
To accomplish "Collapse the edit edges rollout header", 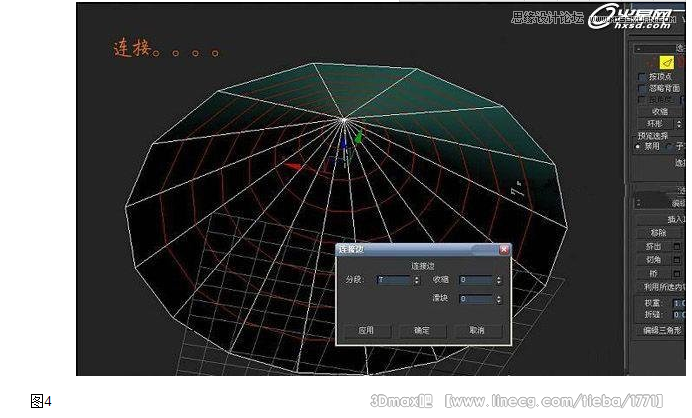I will coord(660,203).
